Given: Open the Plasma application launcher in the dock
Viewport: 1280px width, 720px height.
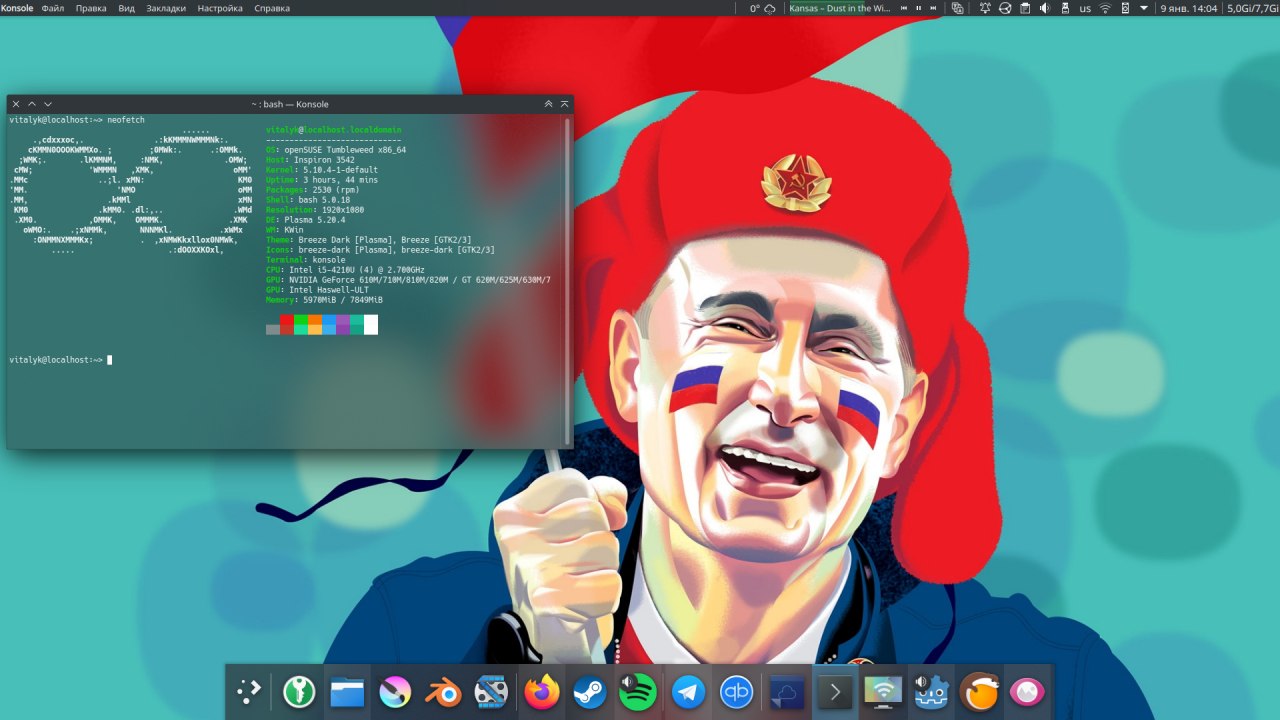Looking at the screenshot, I should (250, 692).
